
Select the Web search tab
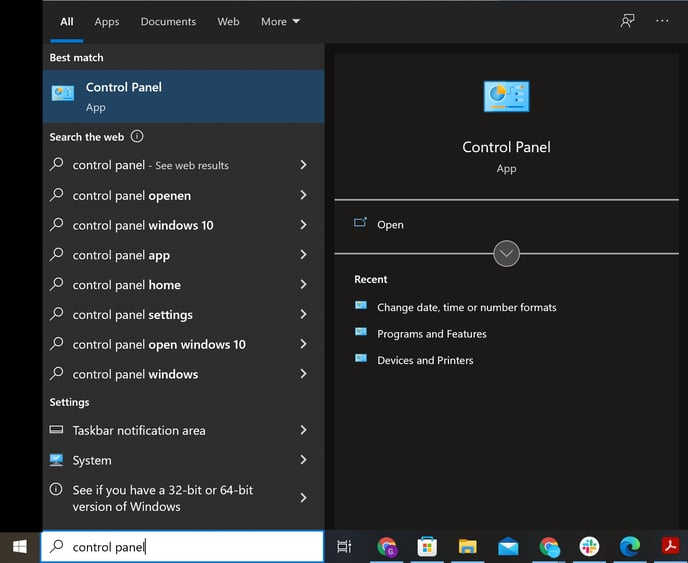(x=228, y=21)
